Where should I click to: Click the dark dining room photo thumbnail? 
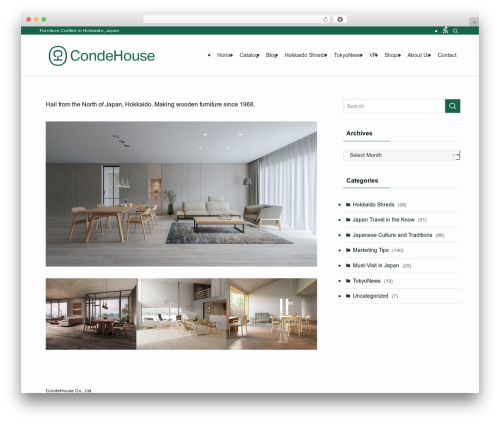[91, 314]
